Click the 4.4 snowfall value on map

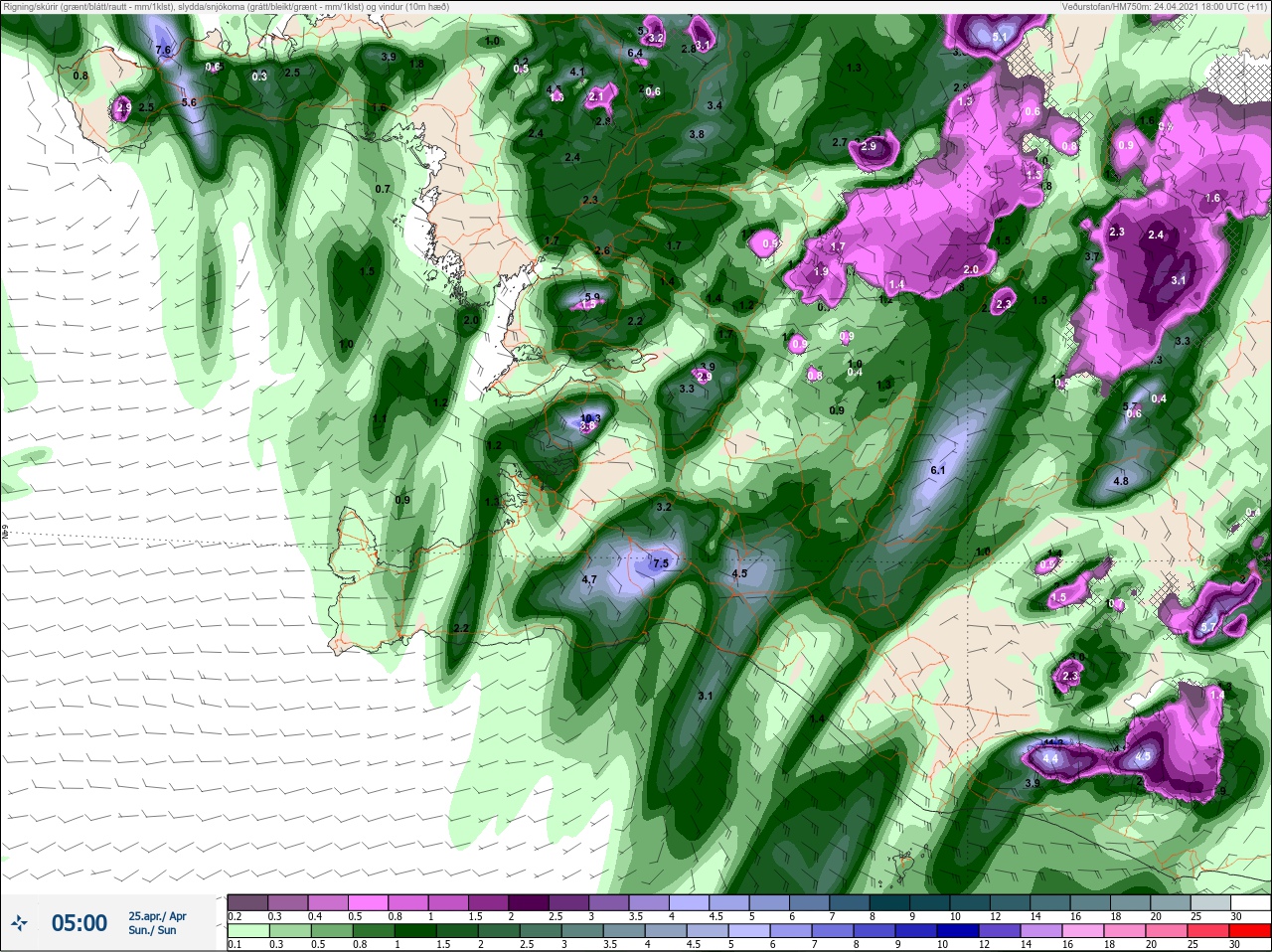tap(1049, 759)
